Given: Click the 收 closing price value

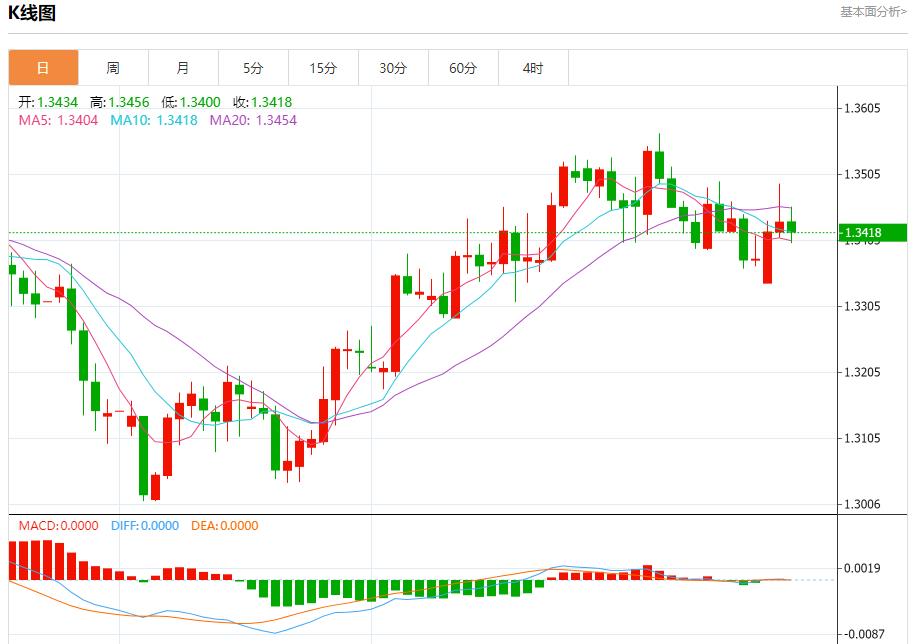Looking at the screenshot, I should click(x=263, y=102).
